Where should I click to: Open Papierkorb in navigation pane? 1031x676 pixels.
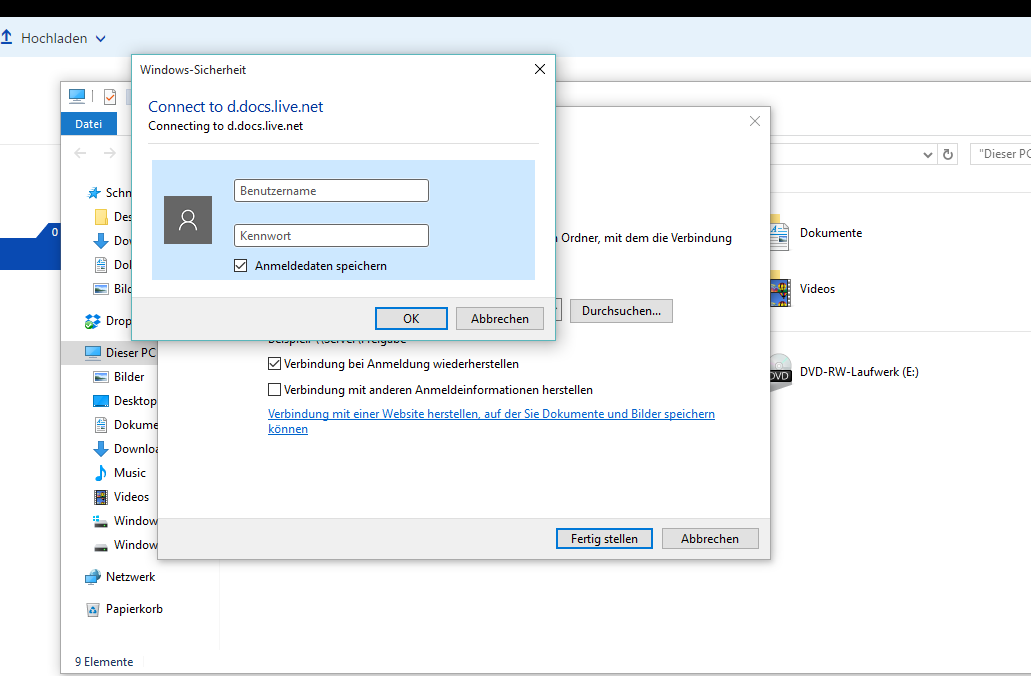point(134,609)
